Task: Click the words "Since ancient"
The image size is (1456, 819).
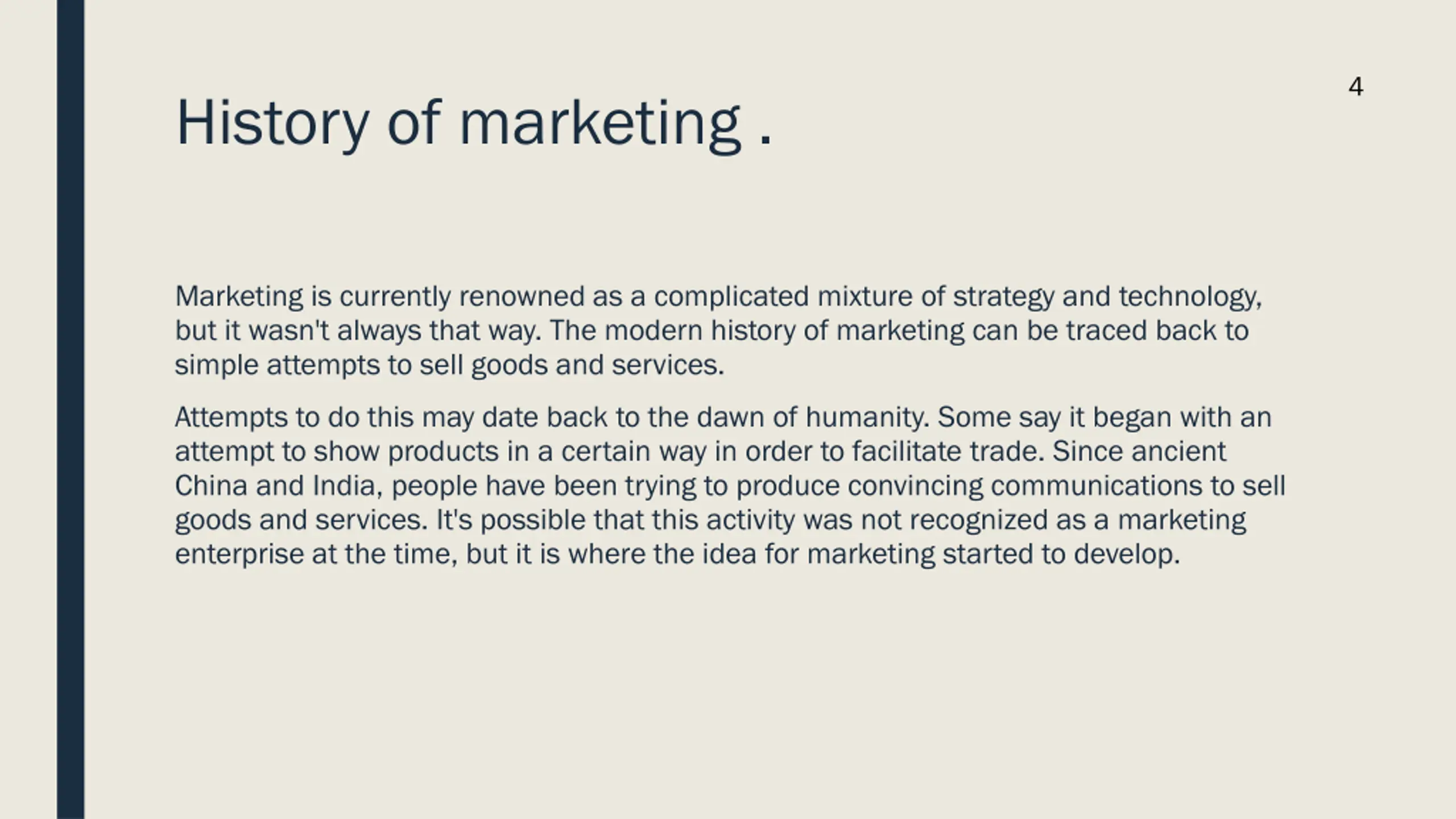Action: [x=1139, y=452]
